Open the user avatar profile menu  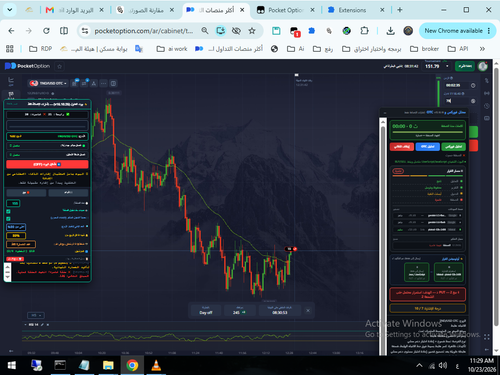[483, 66]
